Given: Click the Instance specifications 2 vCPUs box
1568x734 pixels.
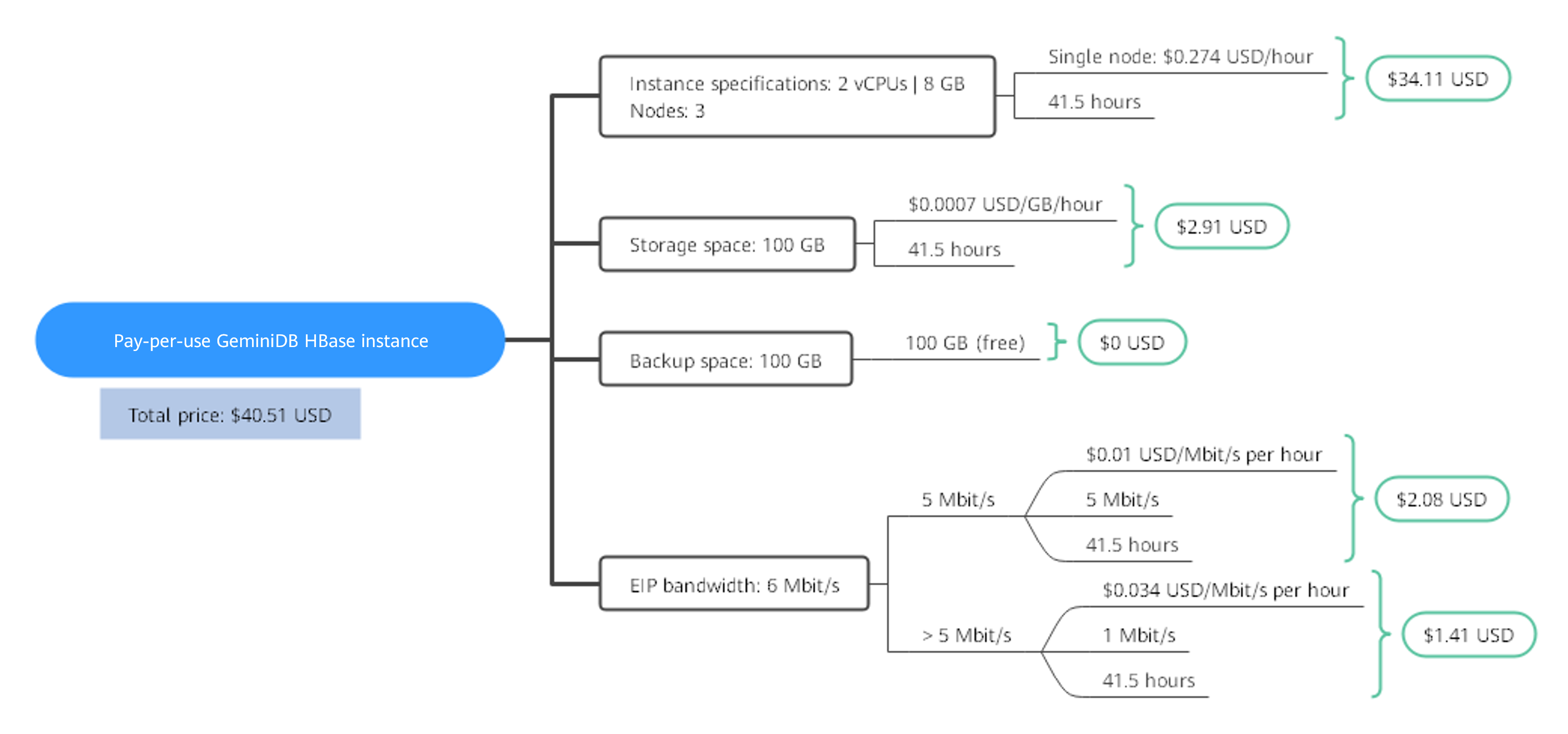Looking at the screenshot, I should 798,96.
